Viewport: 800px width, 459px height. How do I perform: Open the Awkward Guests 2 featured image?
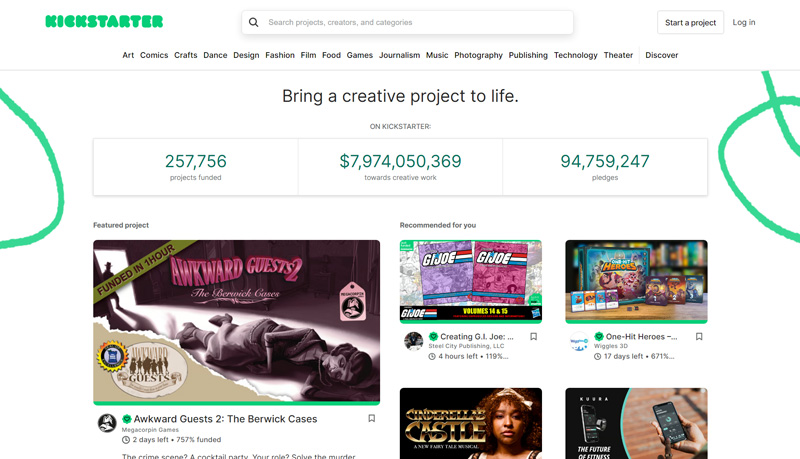[237, 321]
